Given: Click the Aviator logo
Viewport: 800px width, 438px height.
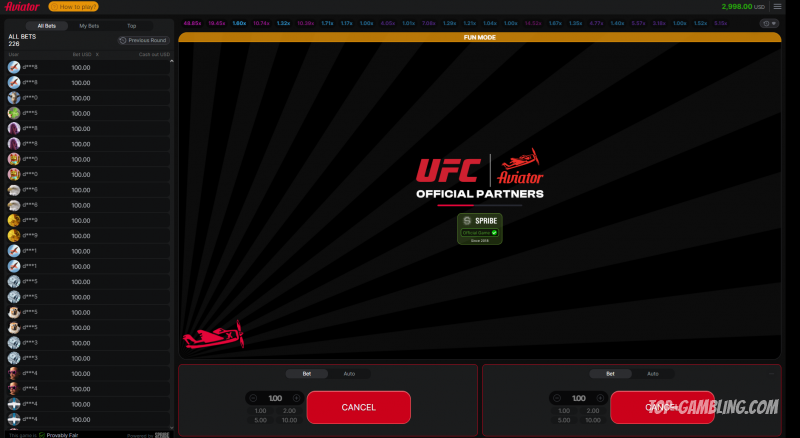Looking at the screenshot, I should click(x=22, y=6).
